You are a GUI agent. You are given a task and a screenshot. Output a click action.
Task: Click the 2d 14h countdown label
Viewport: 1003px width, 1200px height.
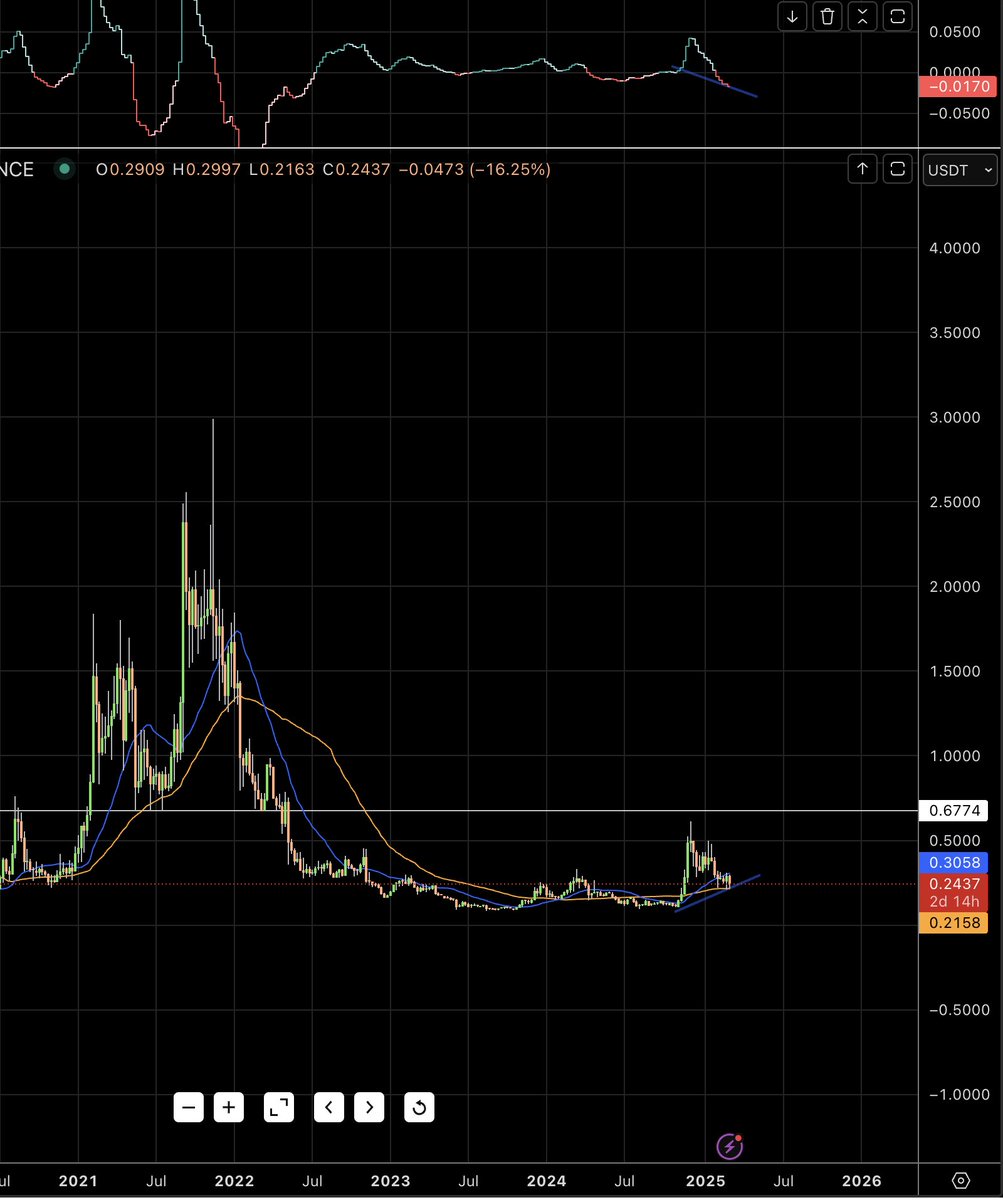point(953,904)
